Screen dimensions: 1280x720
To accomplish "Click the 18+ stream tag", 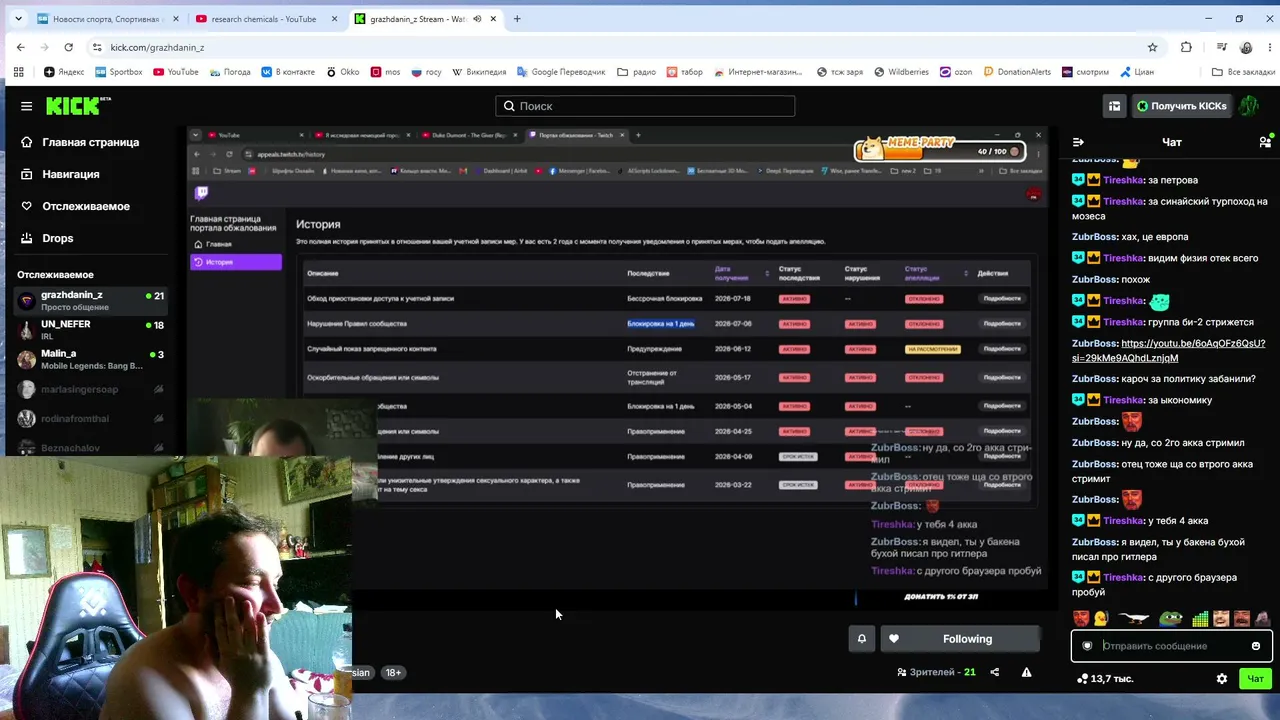I will [393, 672].
